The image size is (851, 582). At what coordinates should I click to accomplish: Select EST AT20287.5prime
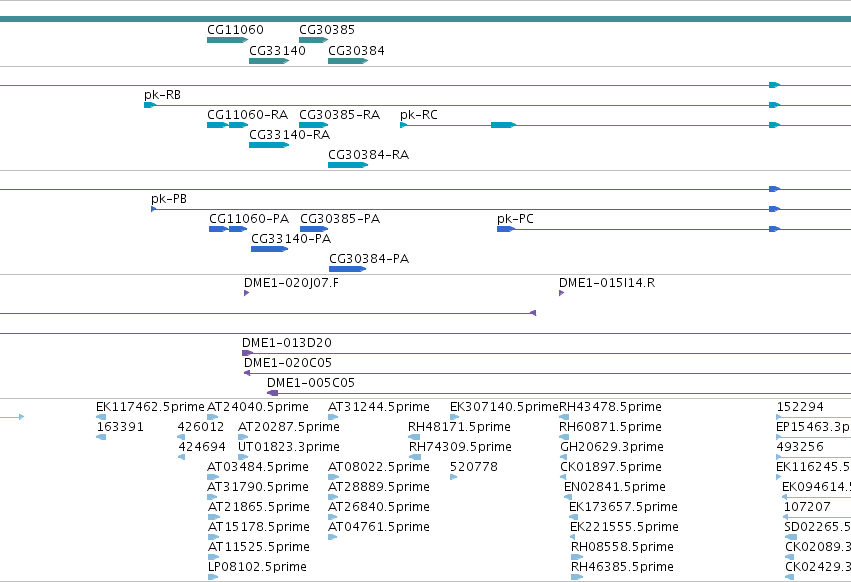click(243, 437)
